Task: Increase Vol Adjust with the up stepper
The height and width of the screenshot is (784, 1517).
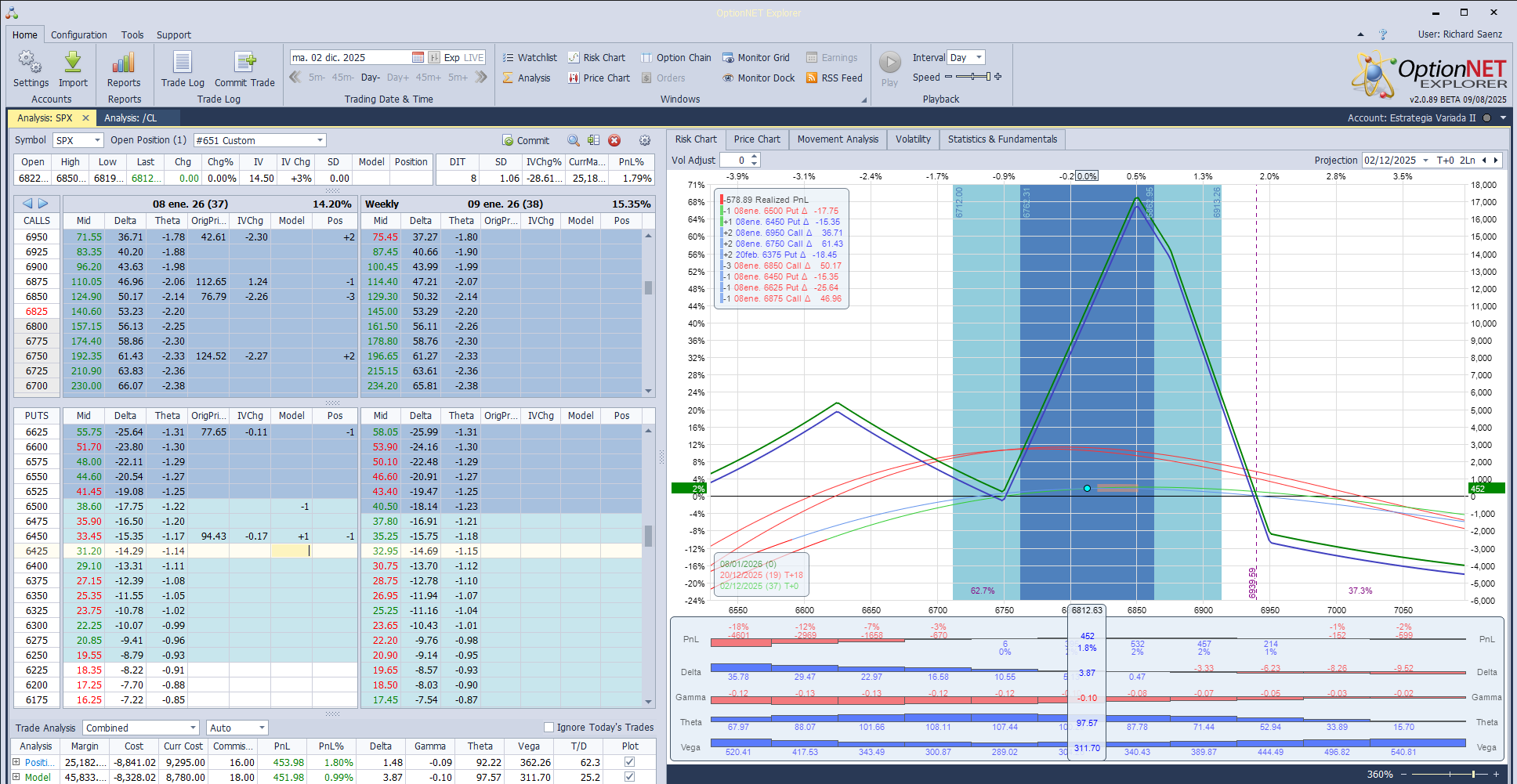Action: click(x=754, y=157)
